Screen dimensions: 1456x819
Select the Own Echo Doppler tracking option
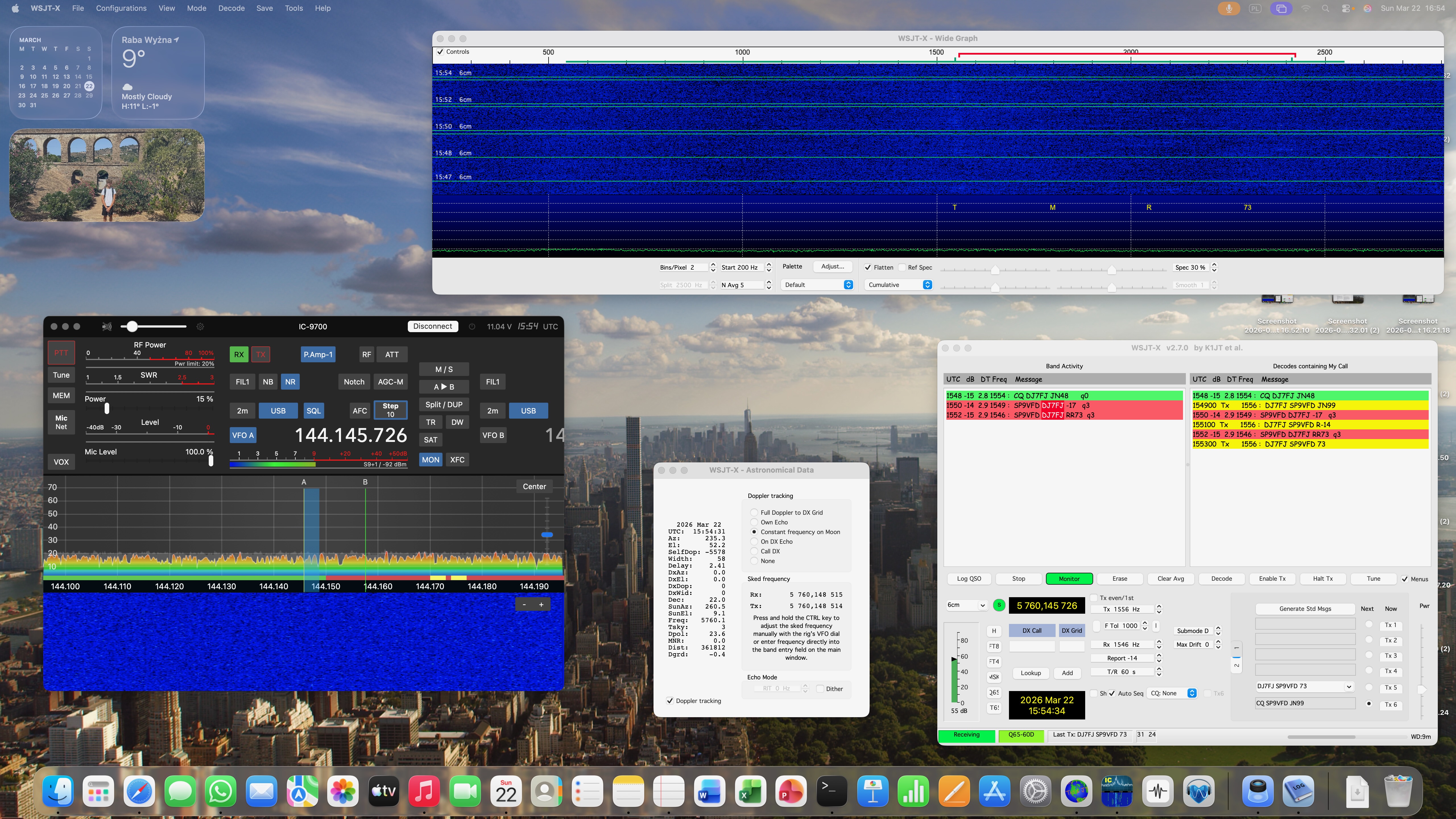(754, 522)
